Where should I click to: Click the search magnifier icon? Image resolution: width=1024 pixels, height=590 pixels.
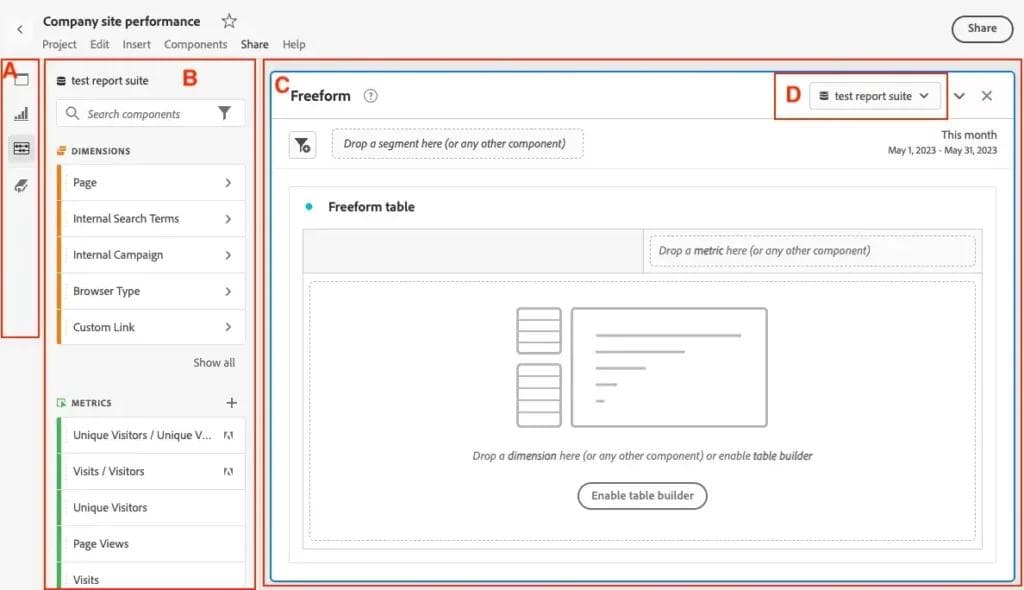tap(72, 113)
